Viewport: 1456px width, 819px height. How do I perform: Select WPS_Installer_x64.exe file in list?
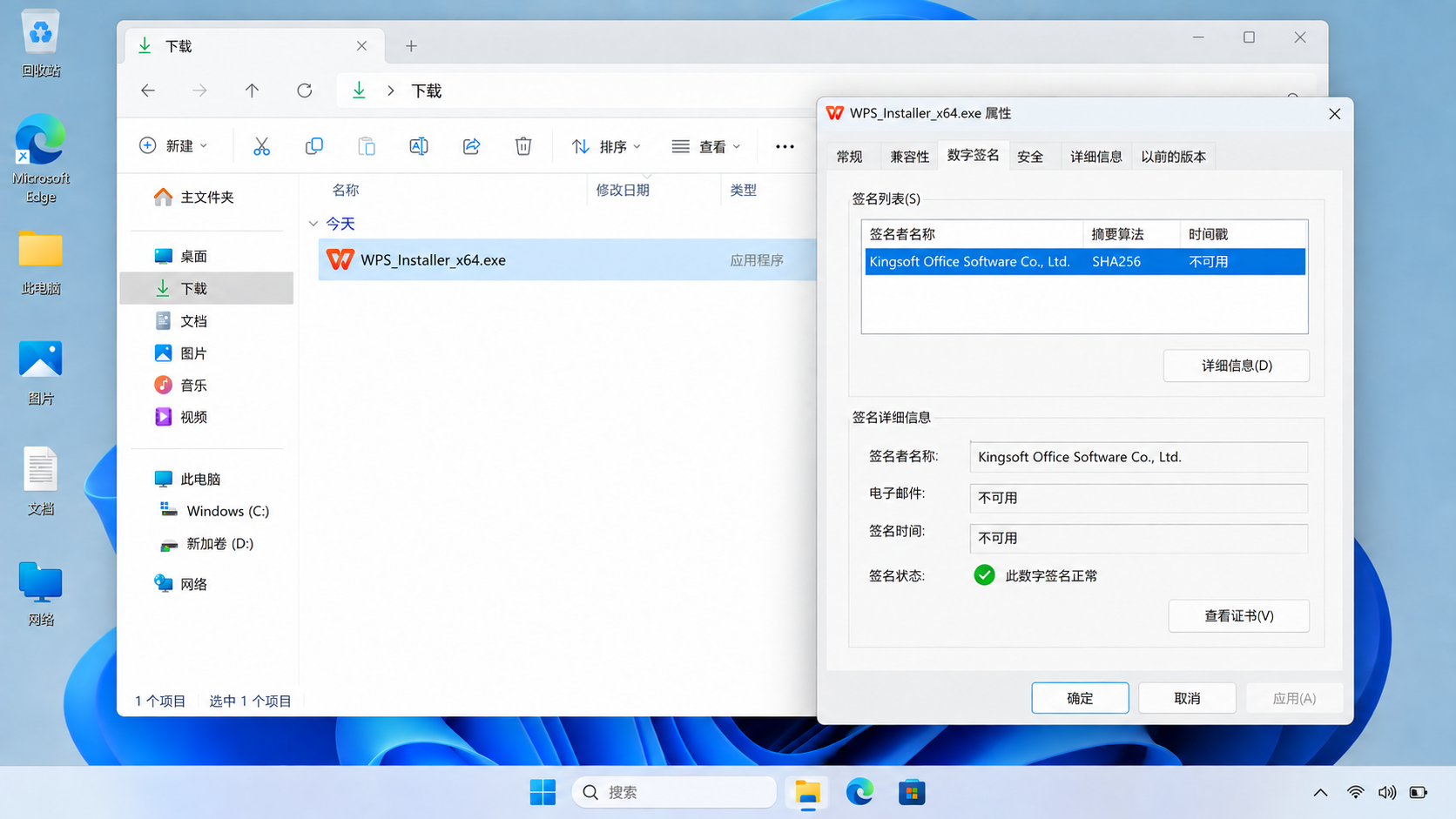pos(567,260)
